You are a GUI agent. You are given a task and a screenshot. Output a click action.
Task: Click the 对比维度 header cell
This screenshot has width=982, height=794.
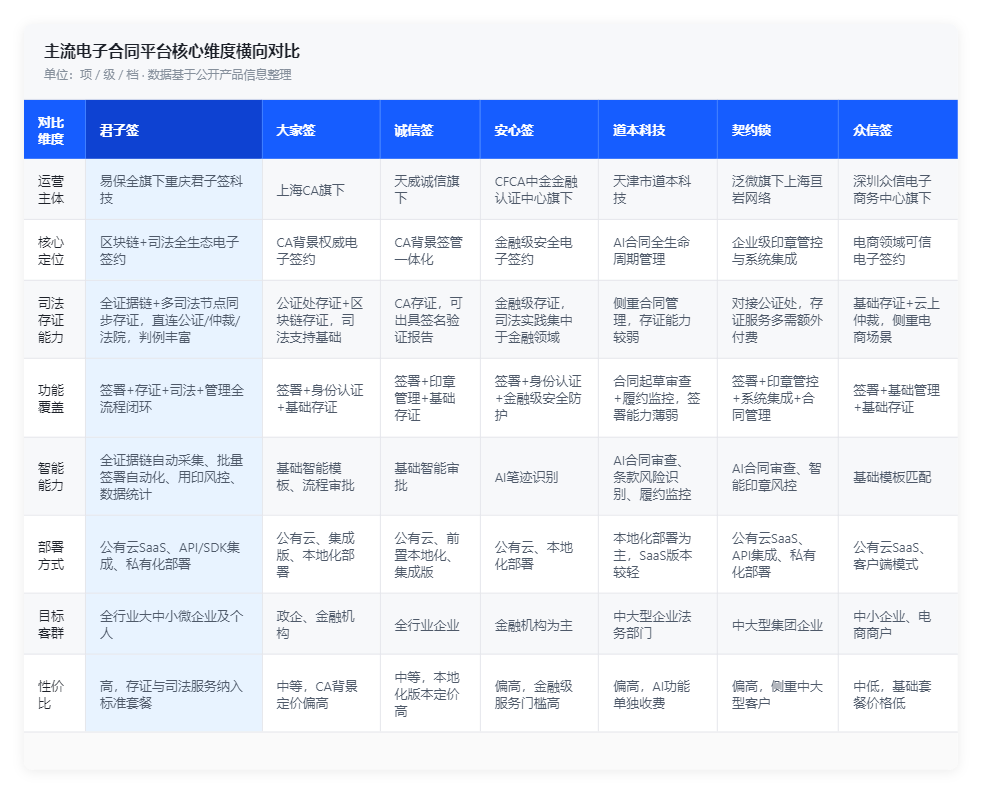[54, 130]
